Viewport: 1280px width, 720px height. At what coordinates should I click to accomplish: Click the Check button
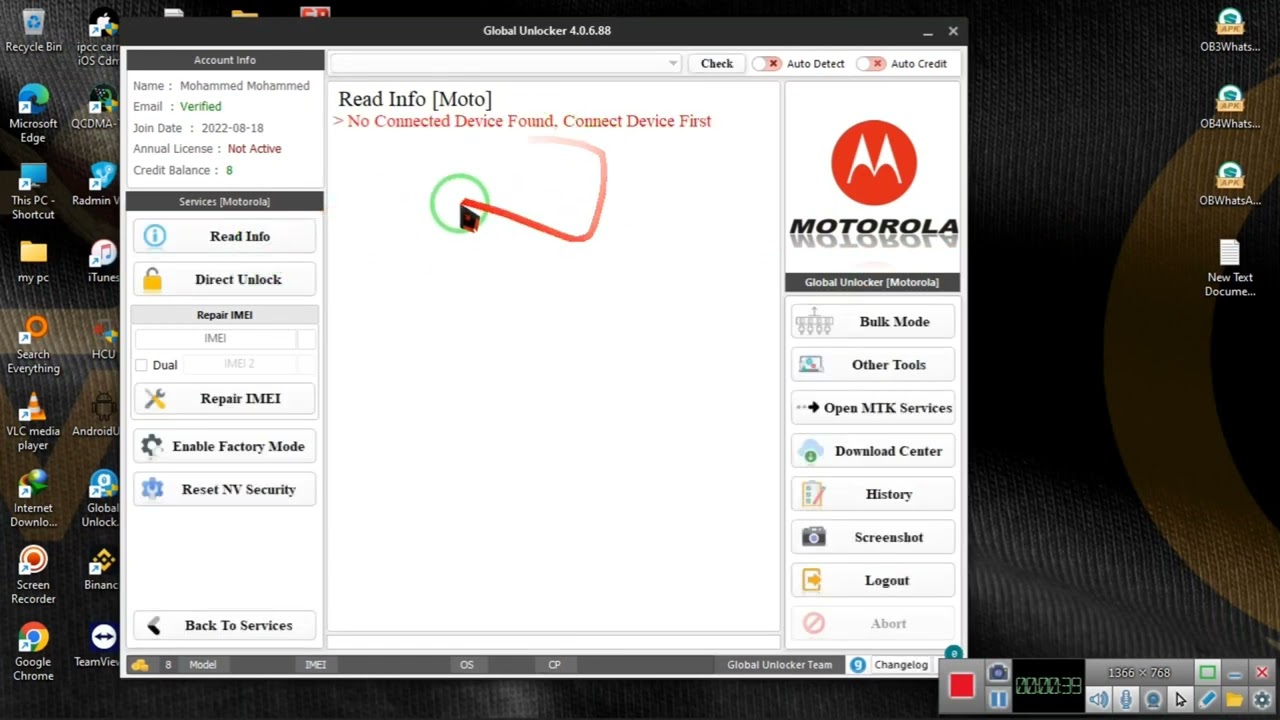coord(716,64)
